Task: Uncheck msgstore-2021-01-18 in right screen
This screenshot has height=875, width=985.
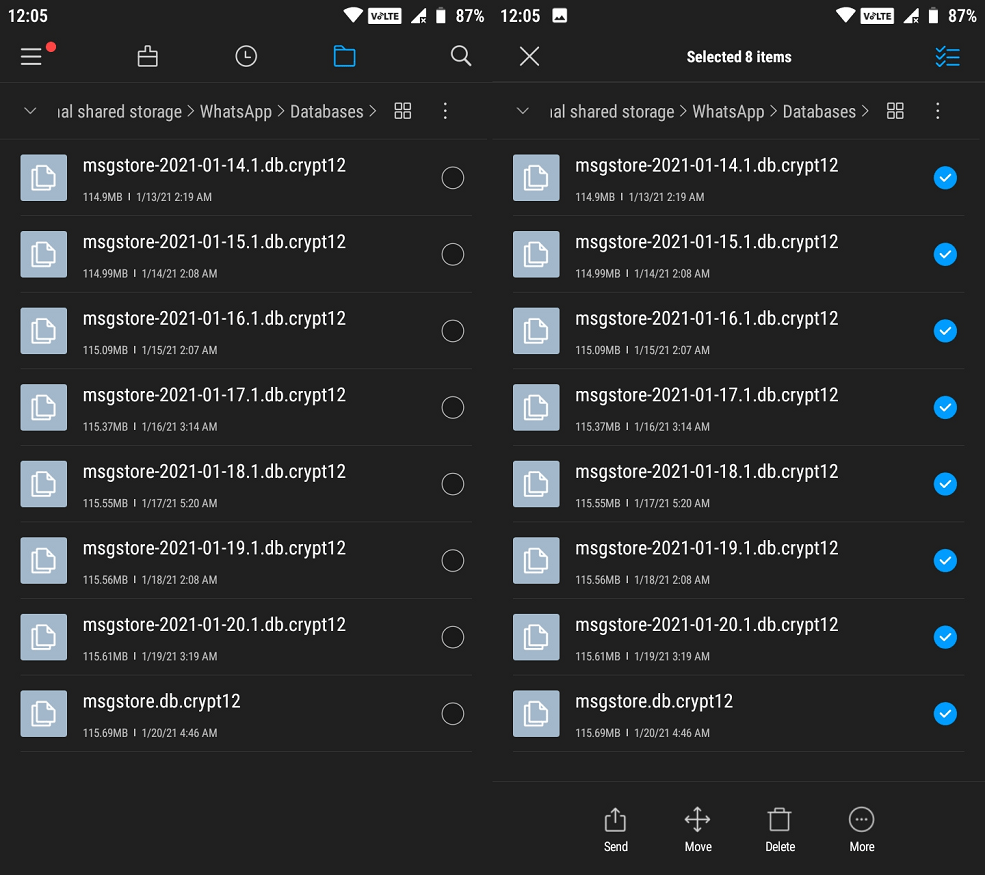Action: pos(945,484)
